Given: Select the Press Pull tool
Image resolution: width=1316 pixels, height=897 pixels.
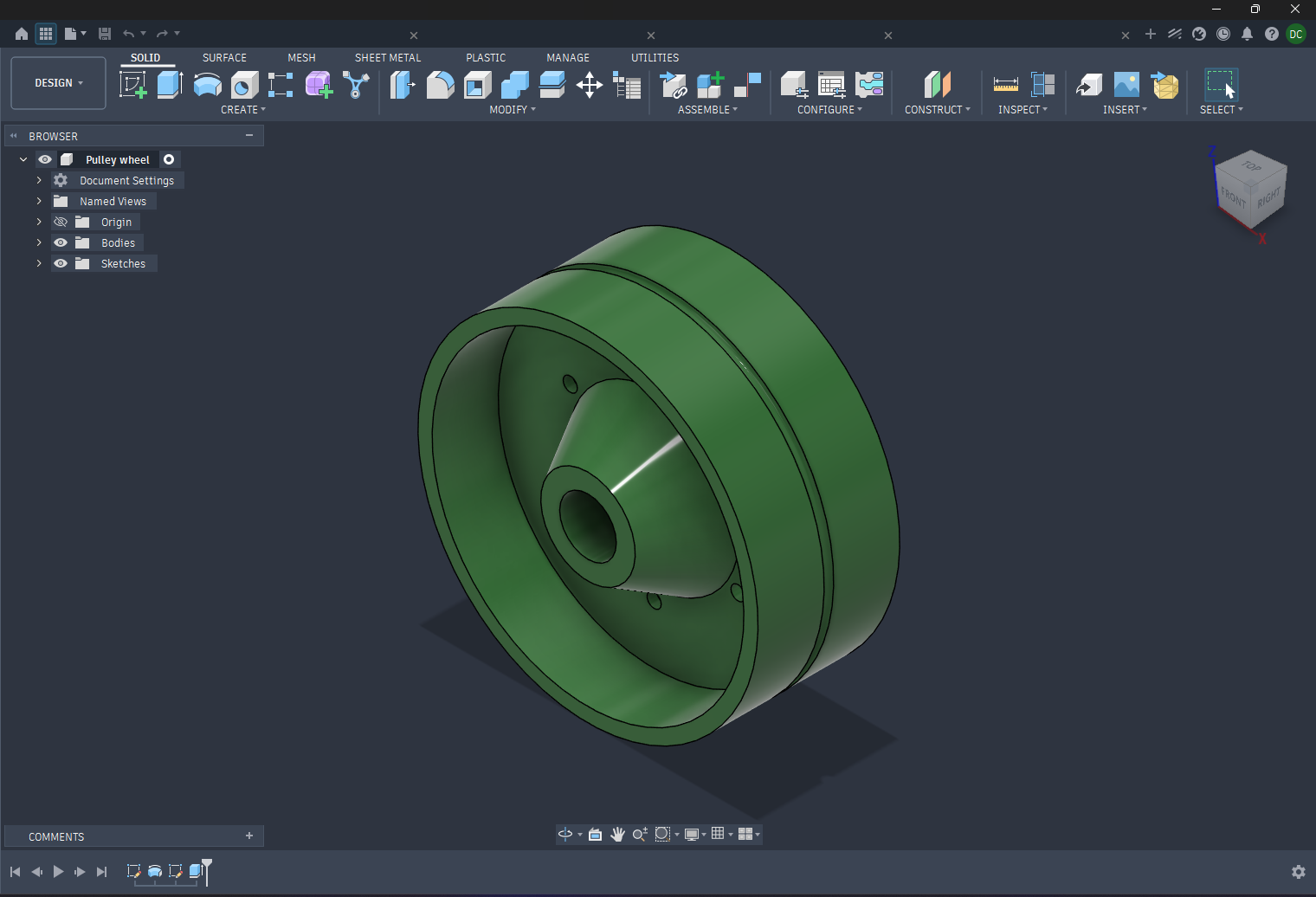Looking at the screenshot, I should tap(403, 85).
